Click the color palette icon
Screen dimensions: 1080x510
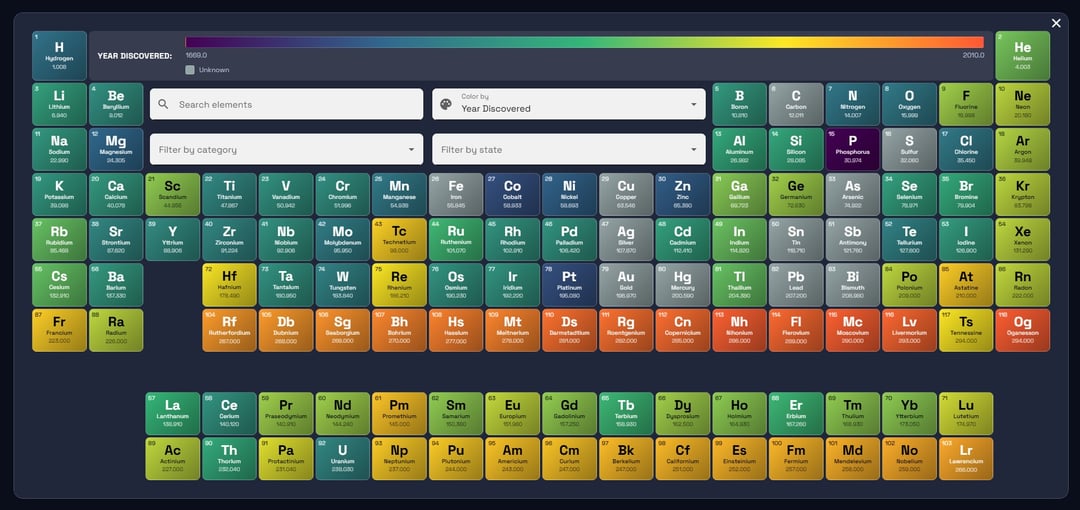[x=446, y=104]
